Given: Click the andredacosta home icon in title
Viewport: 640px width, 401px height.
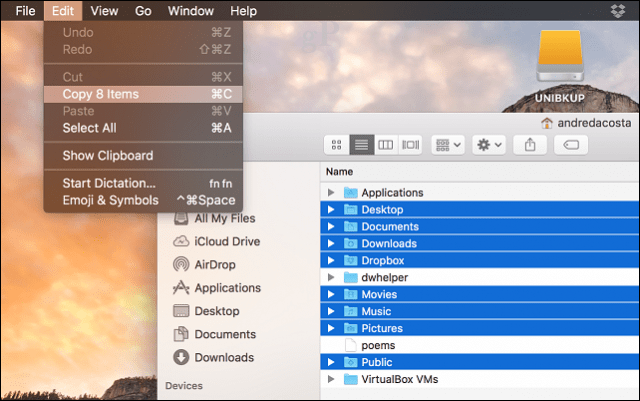Looking at the screenshot, I should tap(547, 123).
